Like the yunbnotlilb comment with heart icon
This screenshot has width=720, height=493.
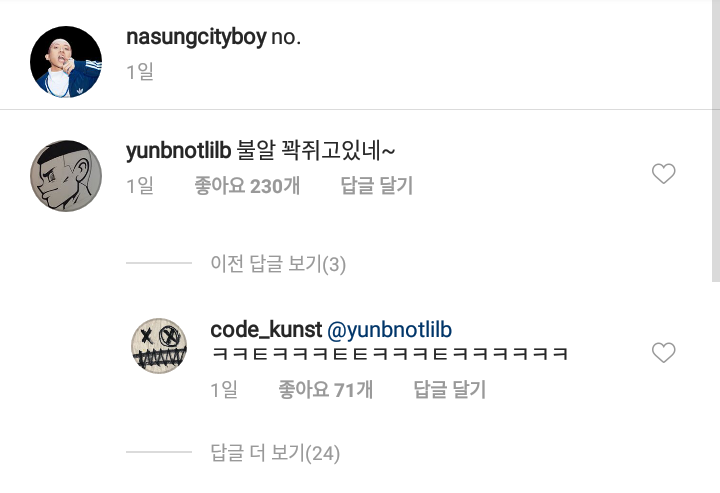coord(664,174)
